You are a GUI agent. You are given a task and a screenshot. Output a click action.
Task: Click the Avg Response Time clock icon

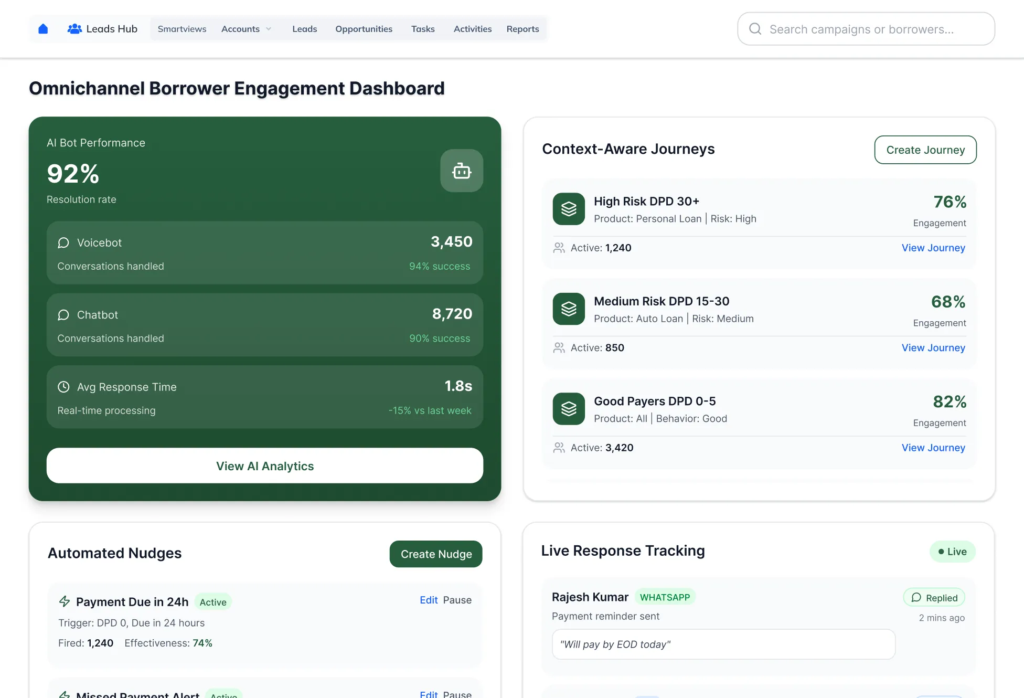pyautogui.click(x=63, y=387)
